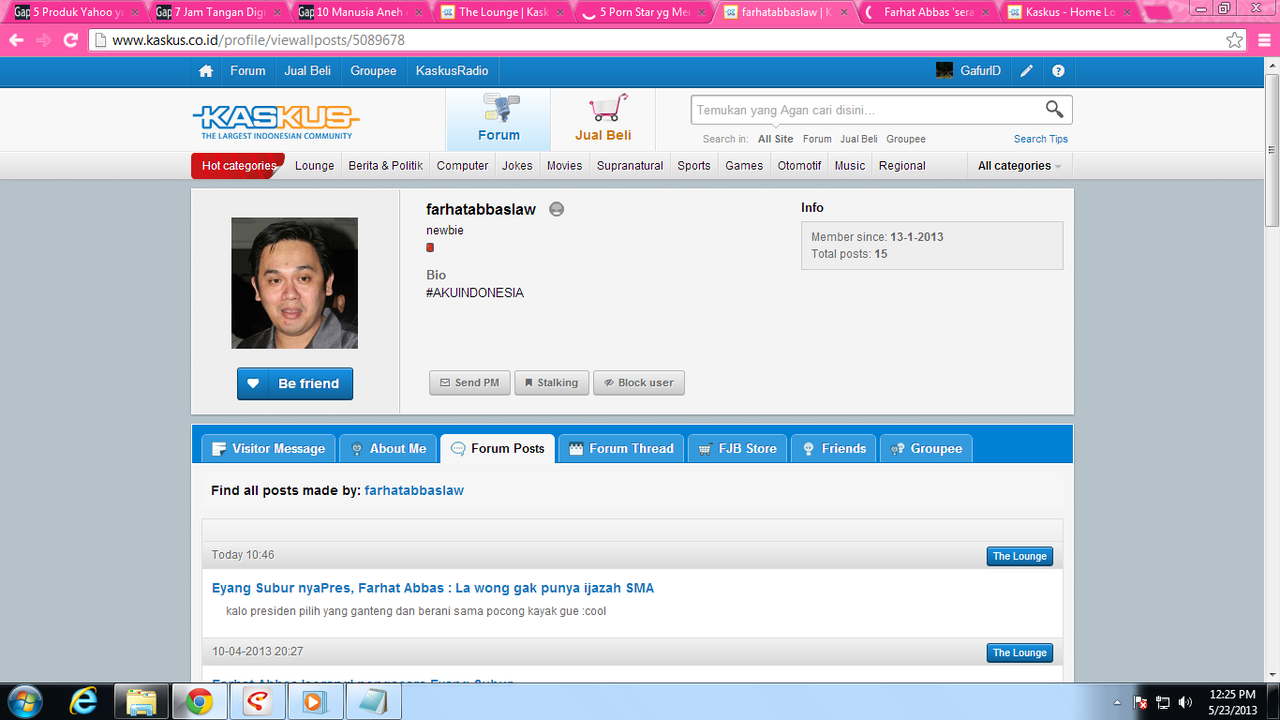
Task: Open the FJB Store tab
Action: [737, 448]
